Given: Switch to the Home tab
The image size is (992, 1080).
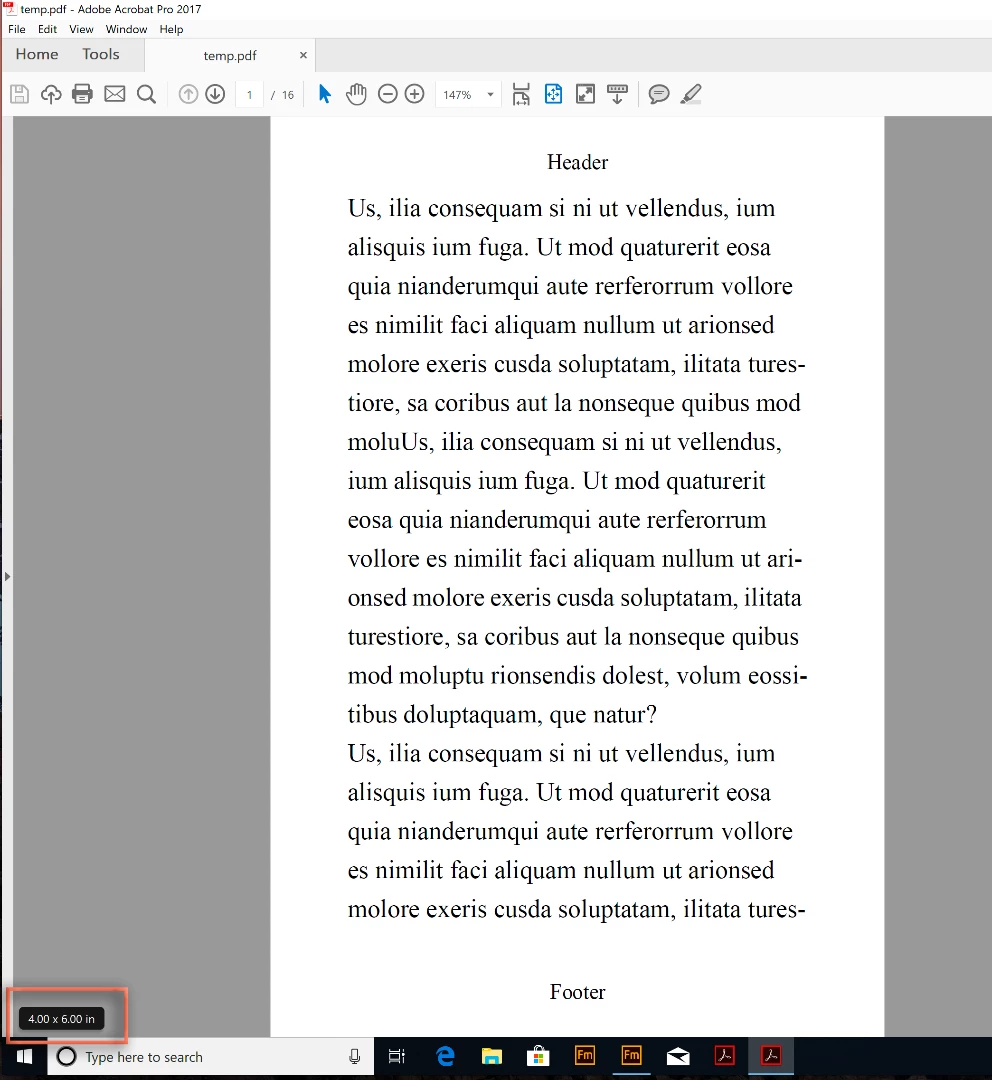Looking at the screenshot, I should click(37, 54).
